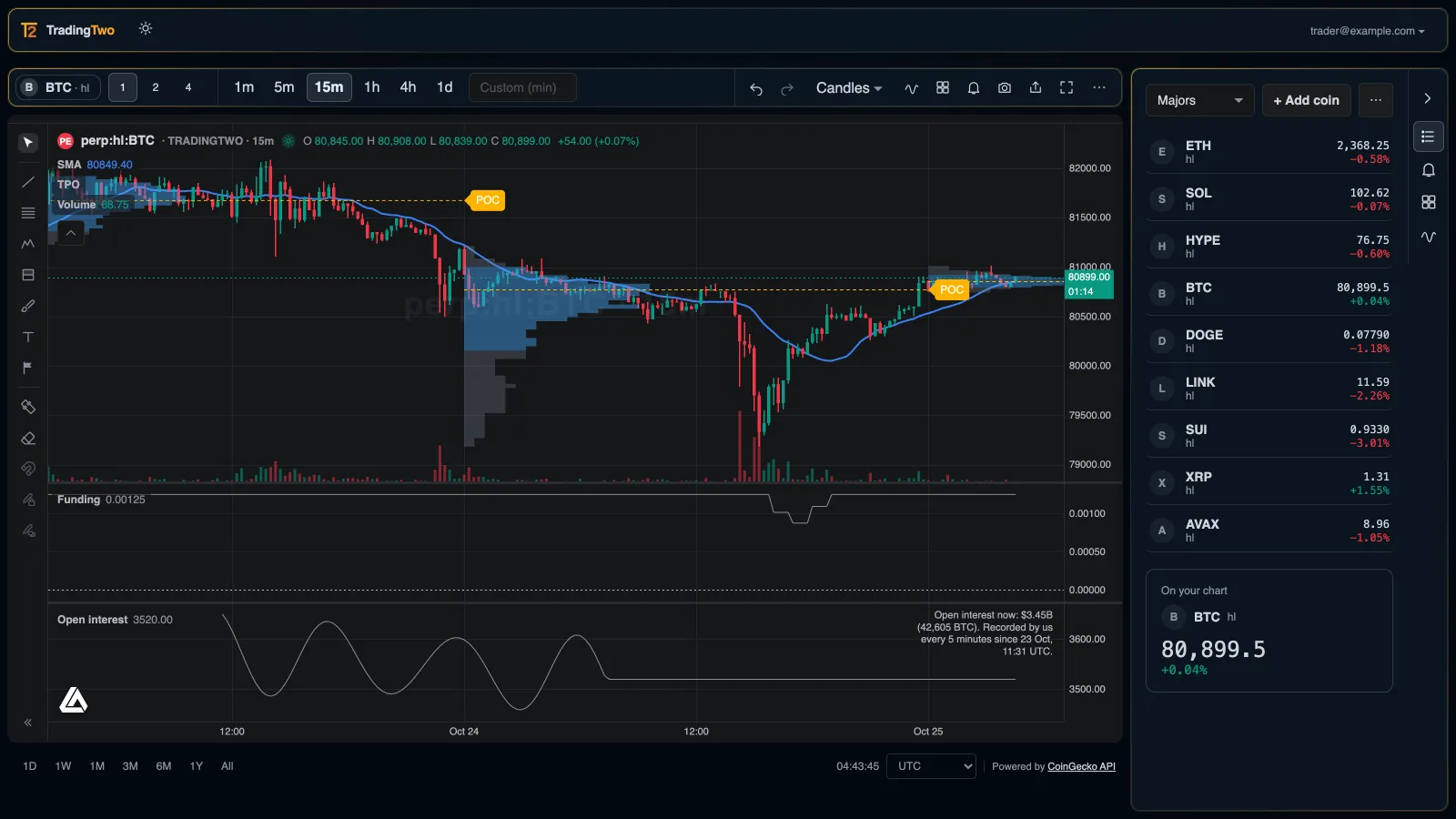
Task: Select the flag marker tool
Action: (28, 368)
